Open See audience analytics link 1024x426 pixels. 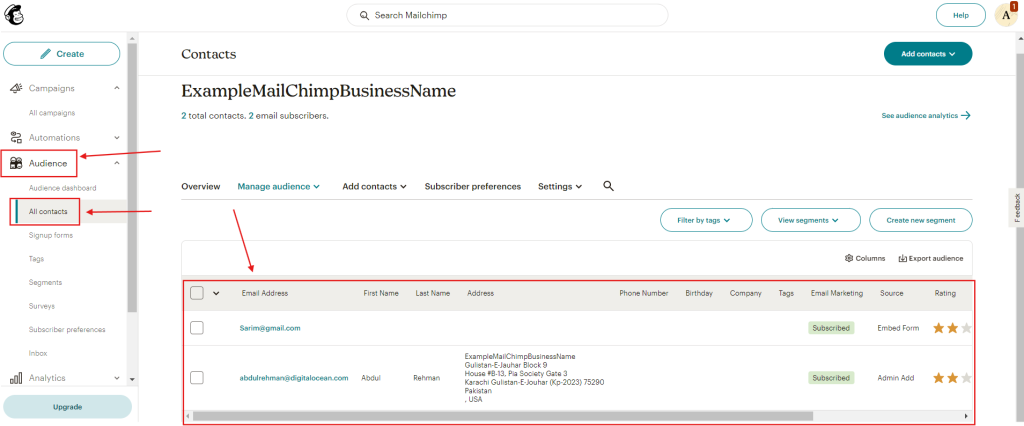coord(926,116)
